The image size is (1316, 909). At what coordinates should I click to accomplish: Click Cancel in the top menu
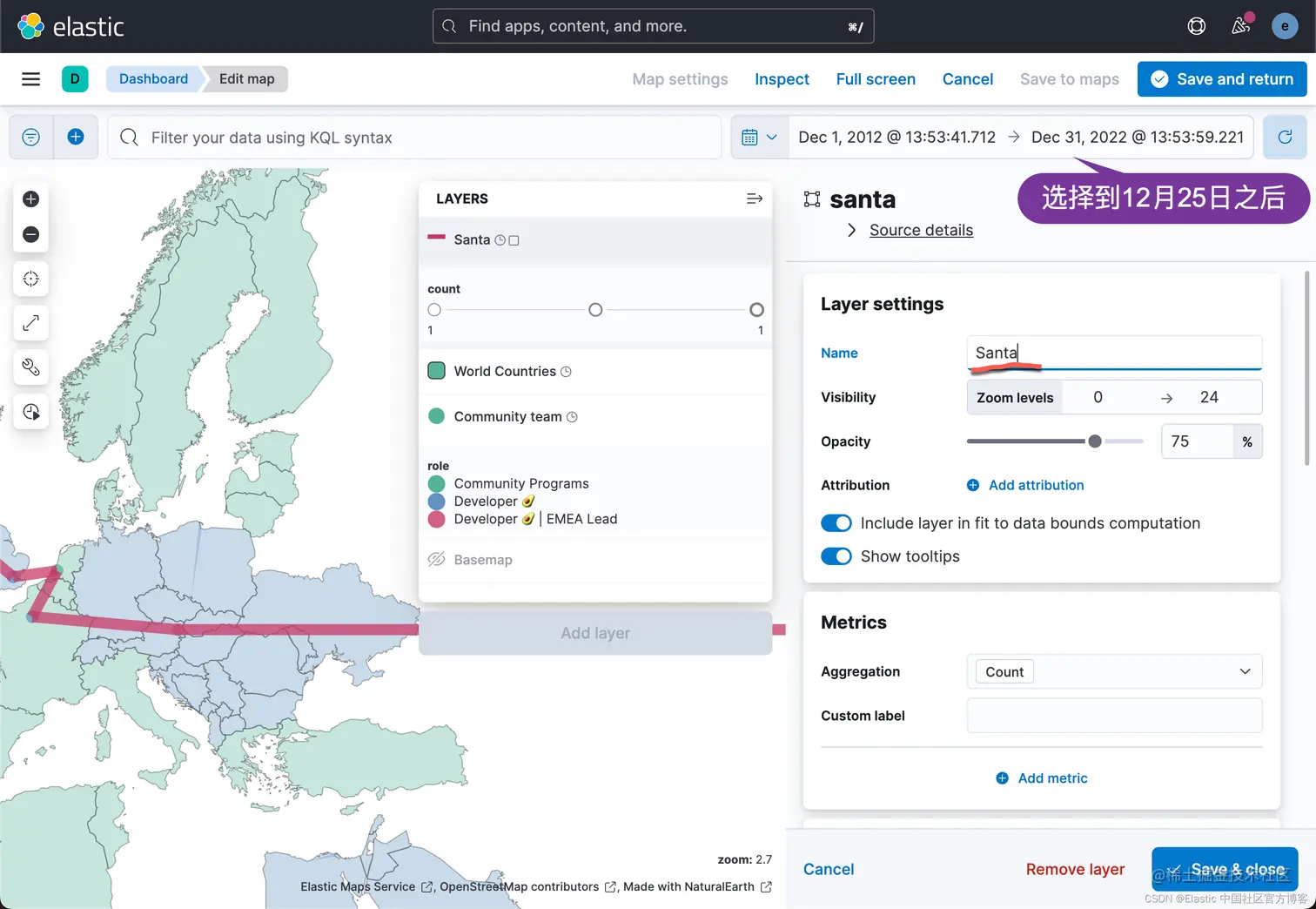[x=968, y=79]
